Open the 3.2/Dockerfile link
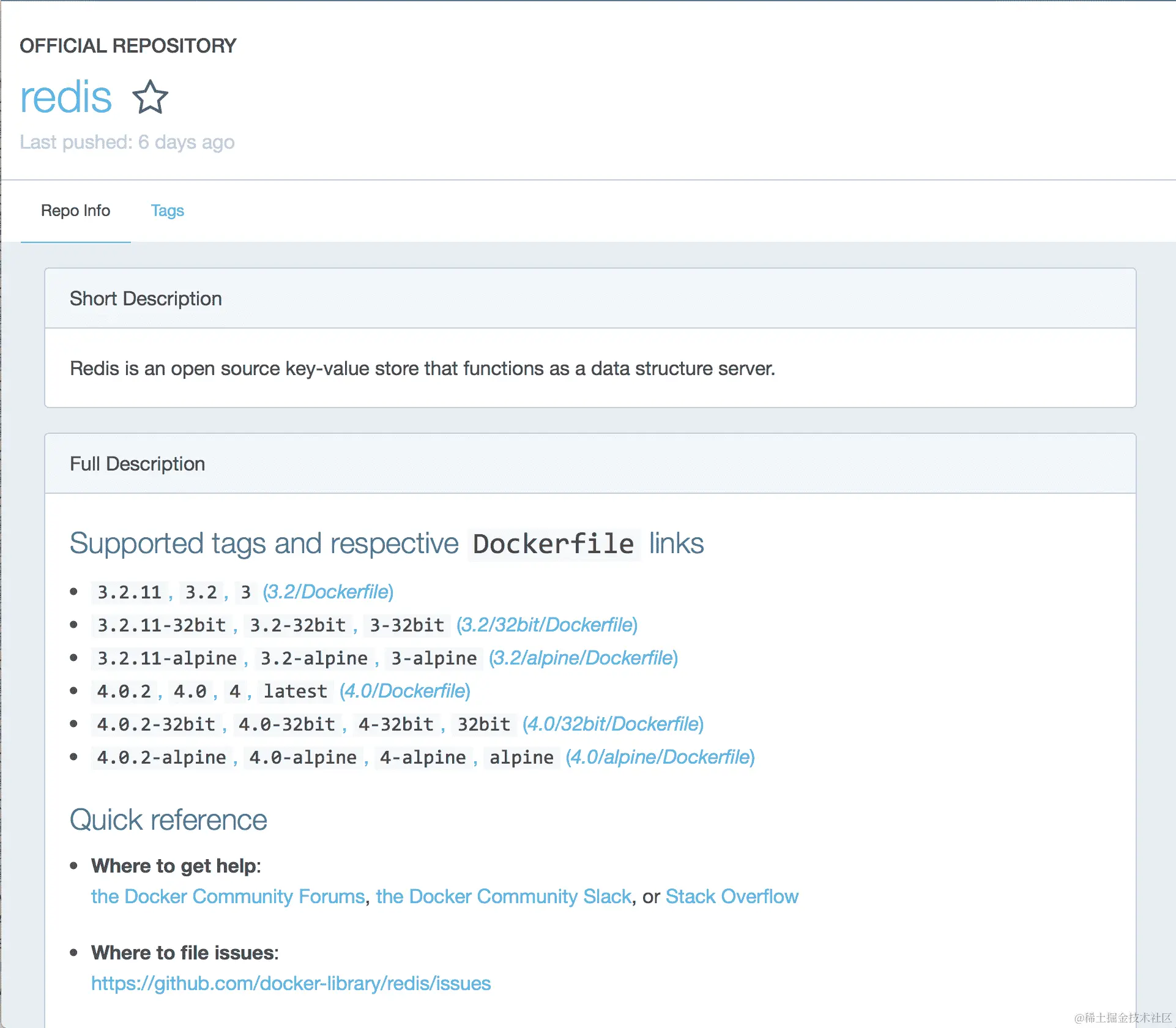The height and width of the screenshot is (1028, 1176). coord(328,592)
